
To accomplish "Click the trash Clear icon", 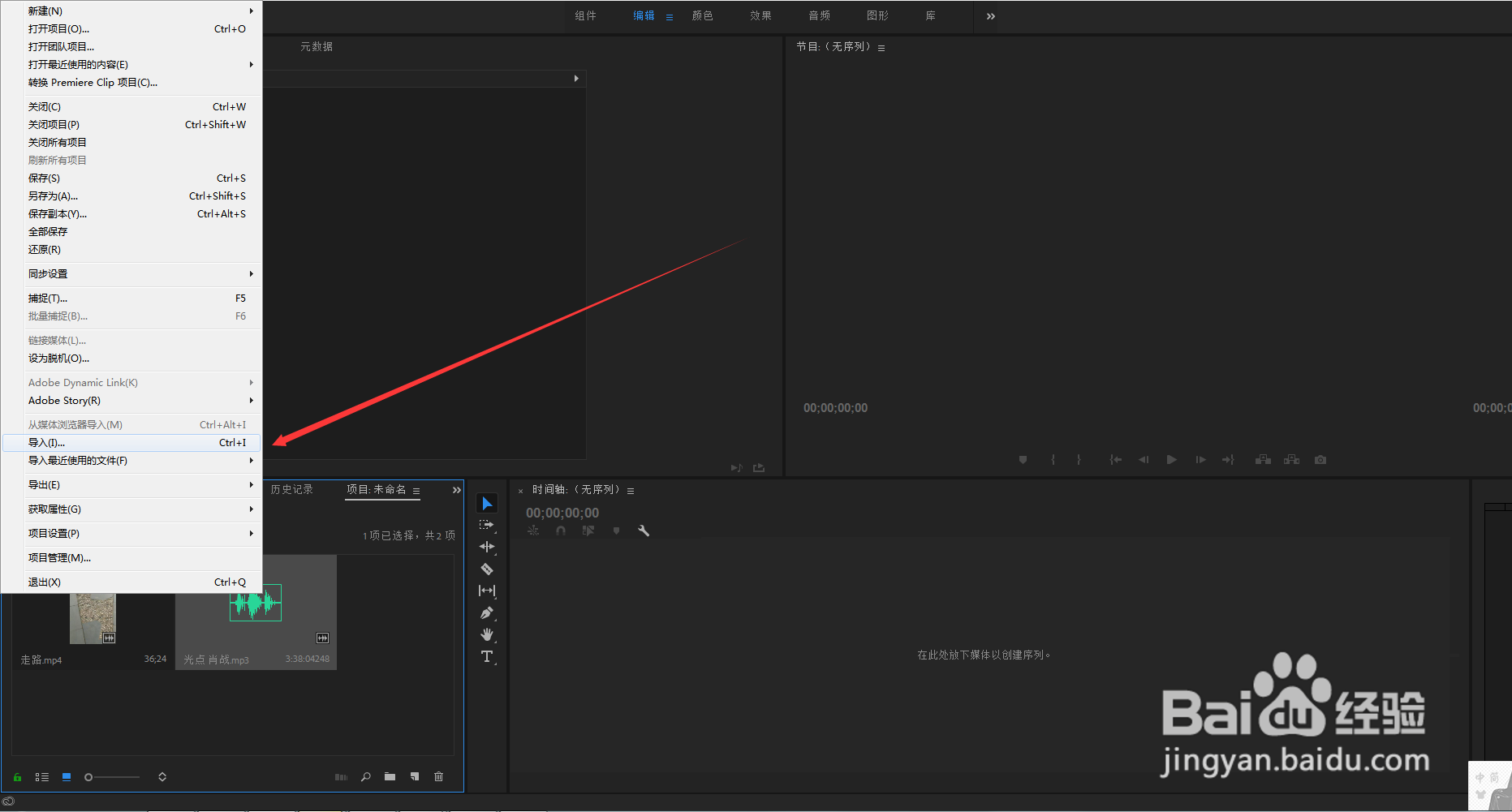I will tap(439, 777).
